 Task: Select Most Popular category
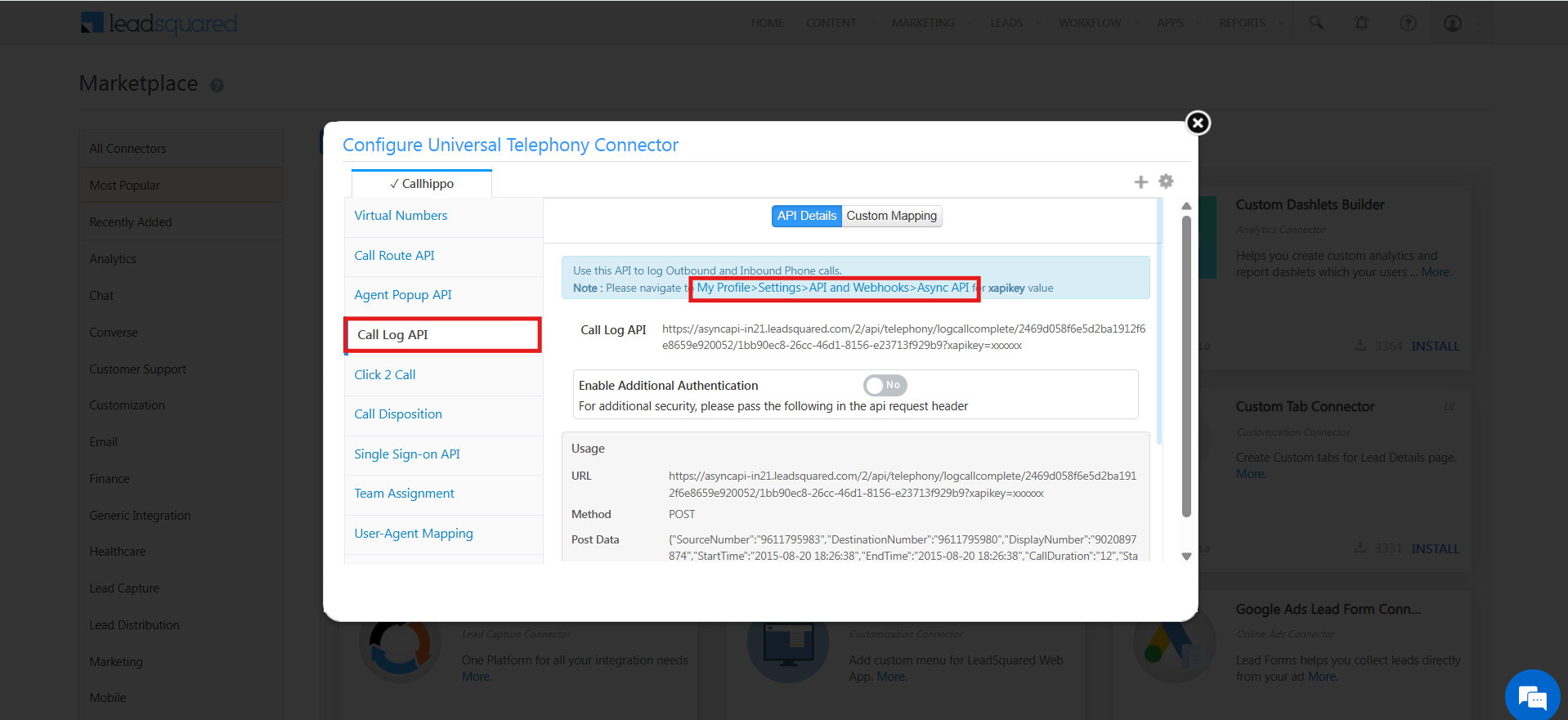click(181, 186)
